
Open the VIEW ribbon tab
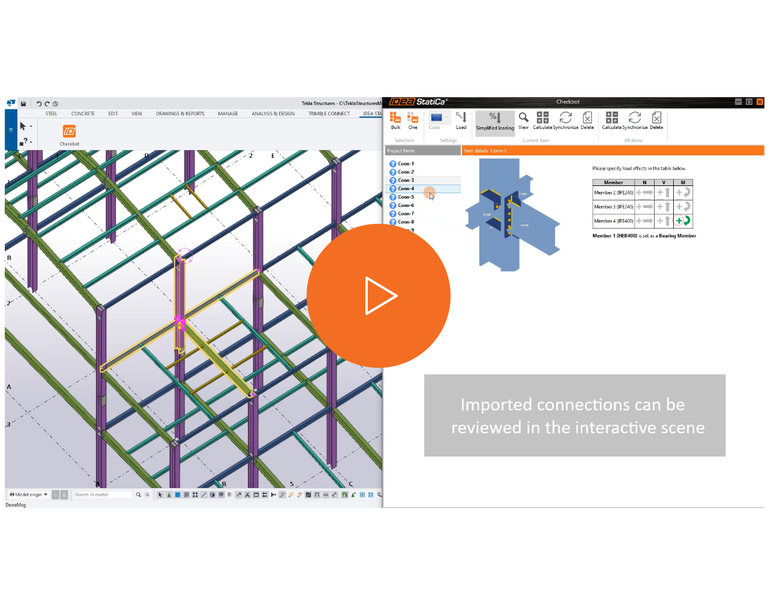[137, 114]
